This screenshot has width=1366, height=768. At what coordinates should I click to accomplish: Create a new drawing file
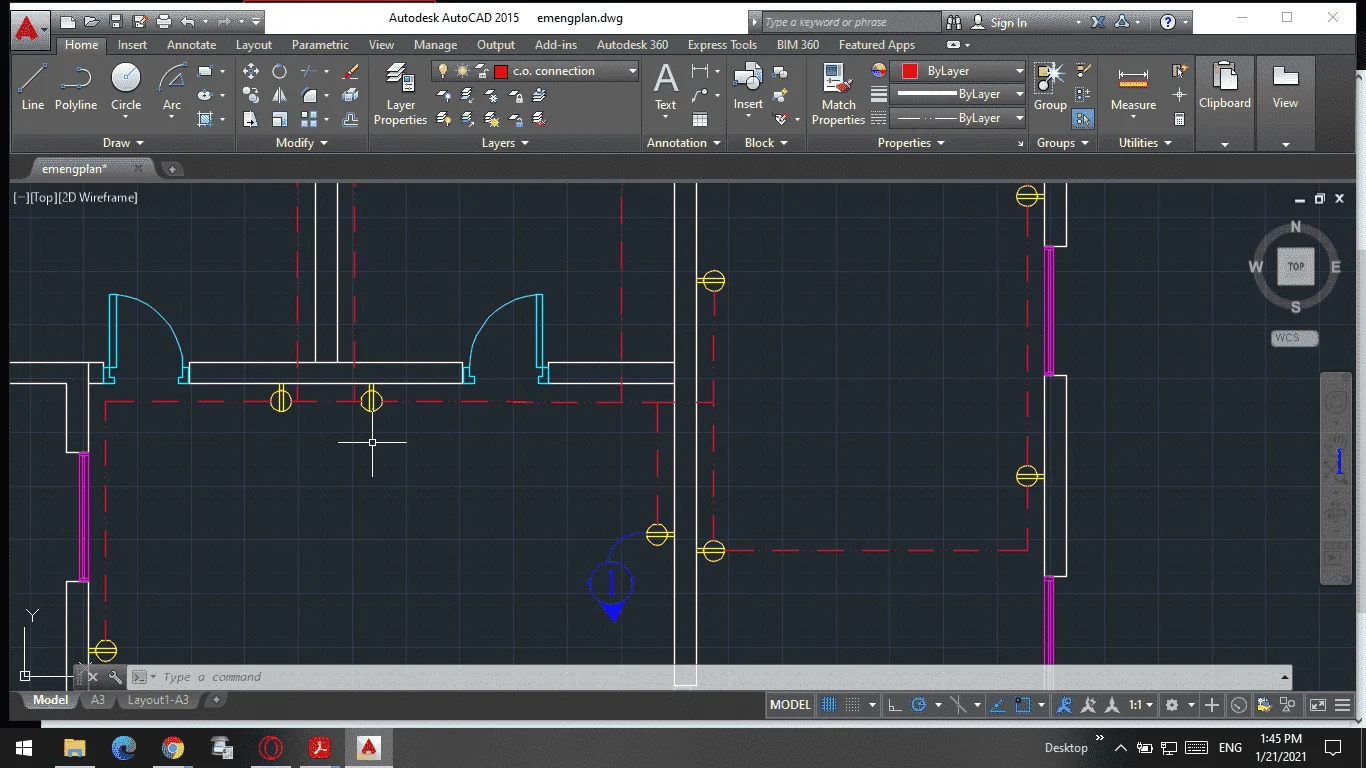[67, 21]
